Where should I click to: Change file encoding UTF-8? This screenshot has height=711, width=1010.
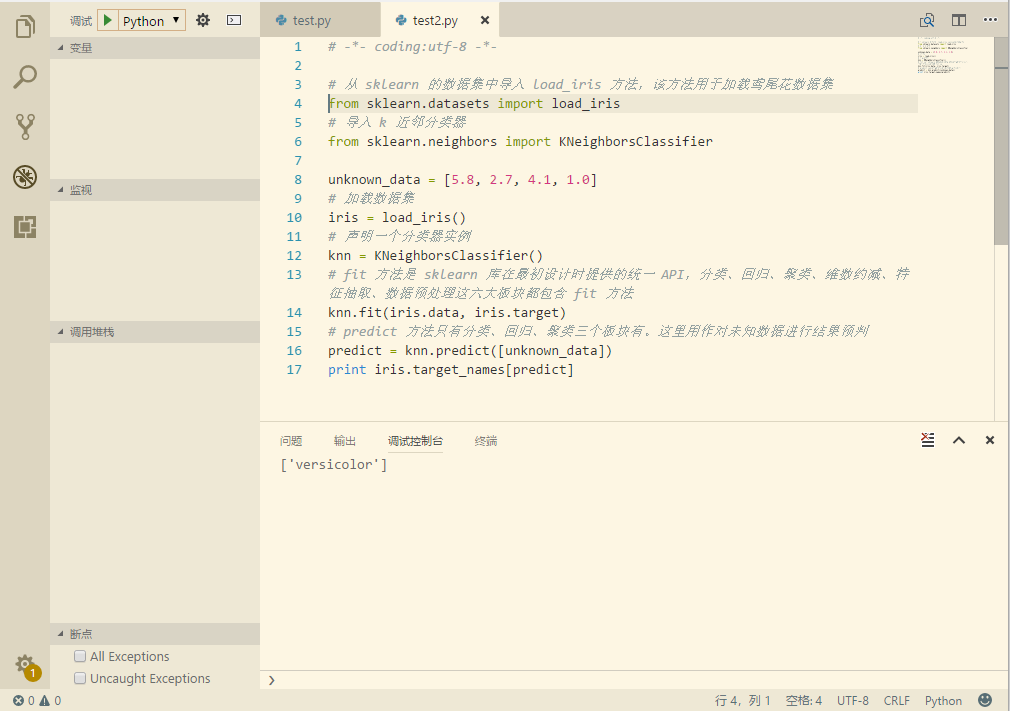click(x=853, y=701)
